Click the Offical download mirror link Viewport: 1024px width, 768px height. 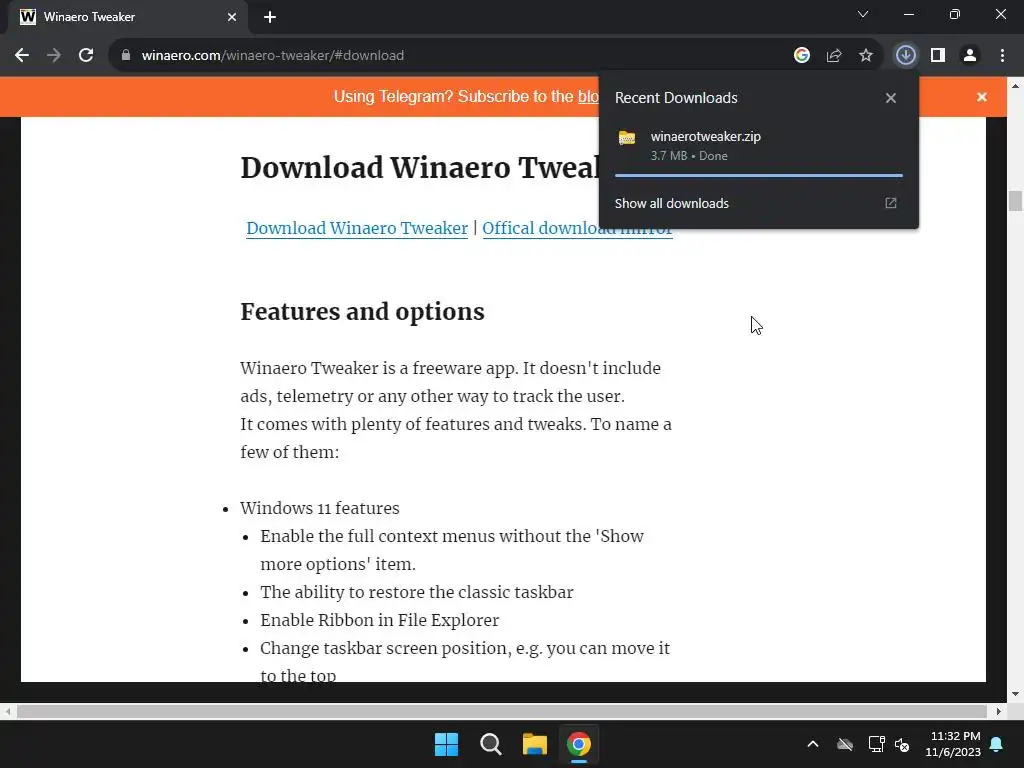[x=577, y=228]
